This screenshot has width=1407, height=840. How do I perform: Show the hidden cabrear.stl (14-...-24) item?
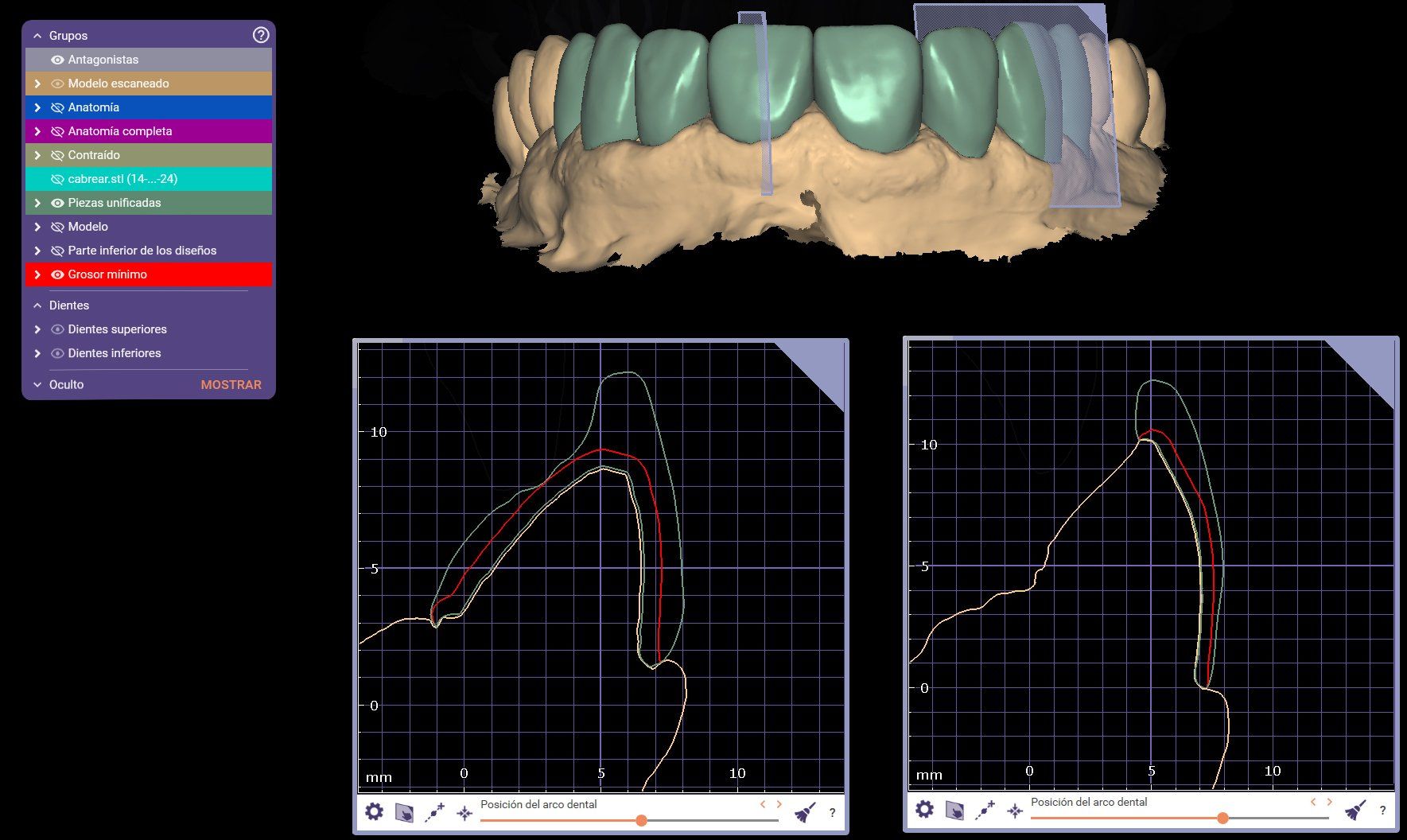coord(57,179)
